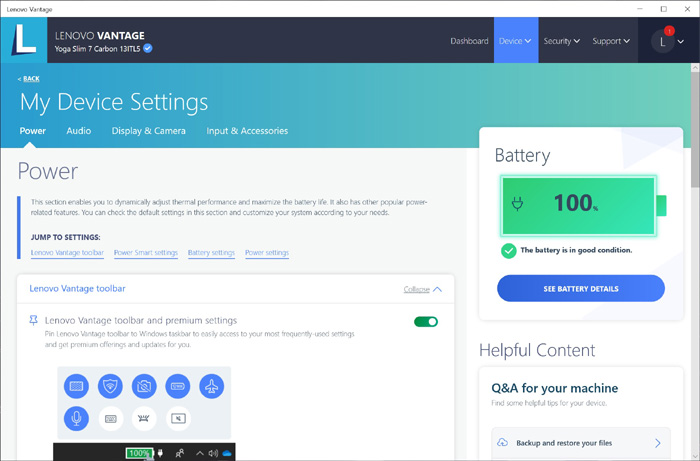Open the Support dropdown menu

(x=611, y=41)
